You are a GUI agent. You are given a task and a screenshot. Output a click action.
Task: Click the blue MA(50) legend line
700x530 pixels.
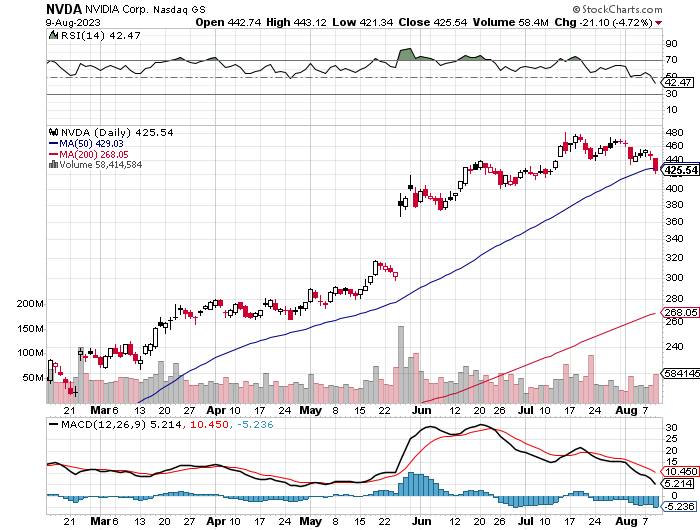click(53, 143)
